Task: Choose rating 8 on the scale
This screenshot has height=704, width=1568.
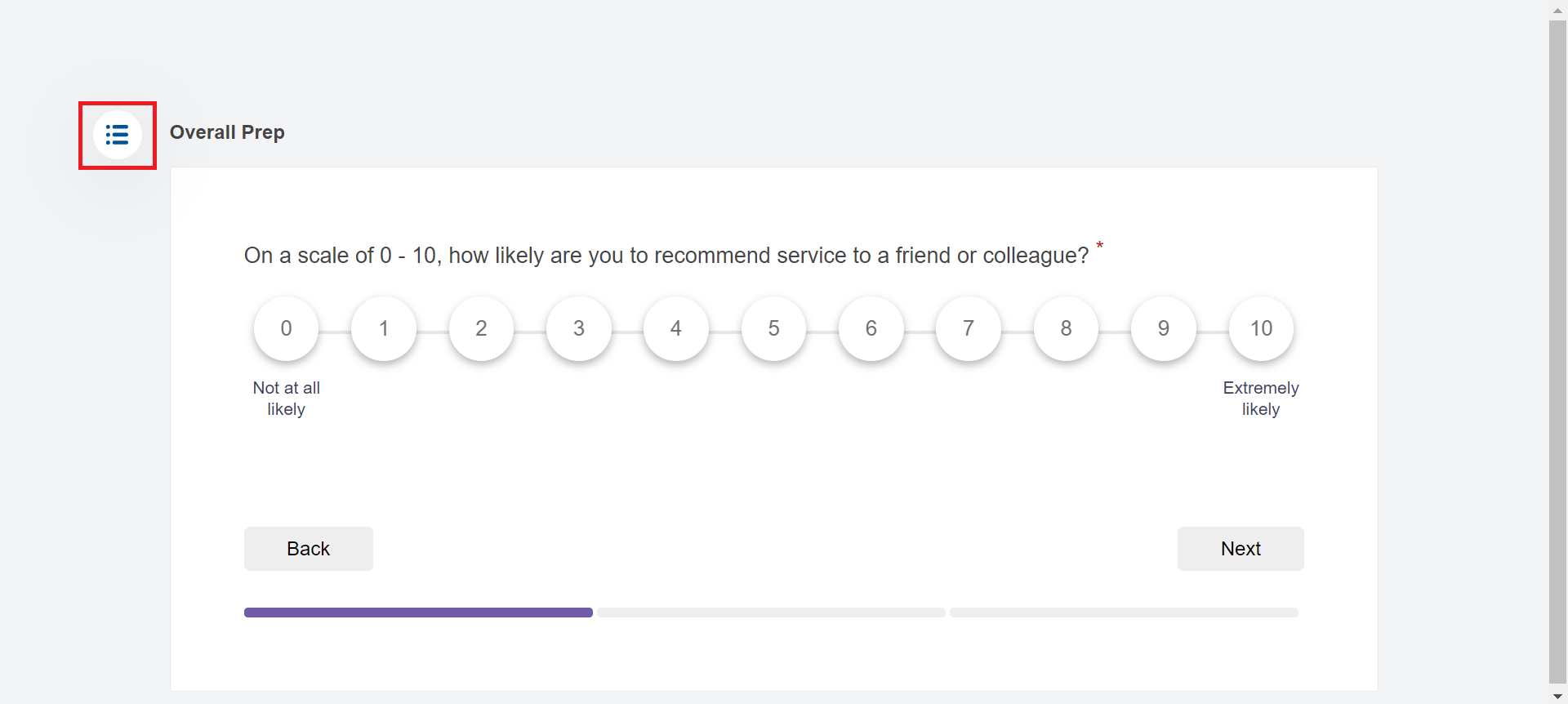Action: pyautogui.click(x=1066, y=328)
